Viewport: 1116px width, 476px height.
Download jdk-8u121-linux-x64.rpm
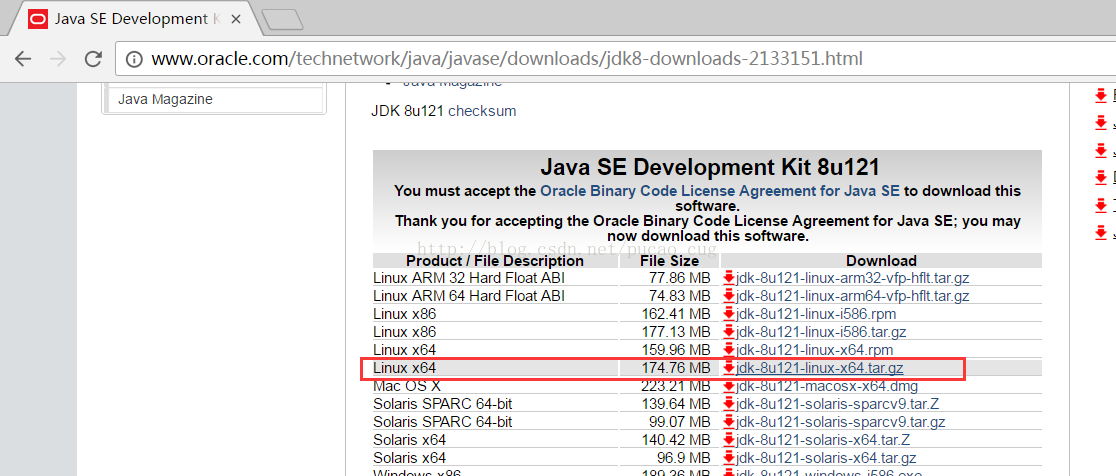(x=814, y=350)
